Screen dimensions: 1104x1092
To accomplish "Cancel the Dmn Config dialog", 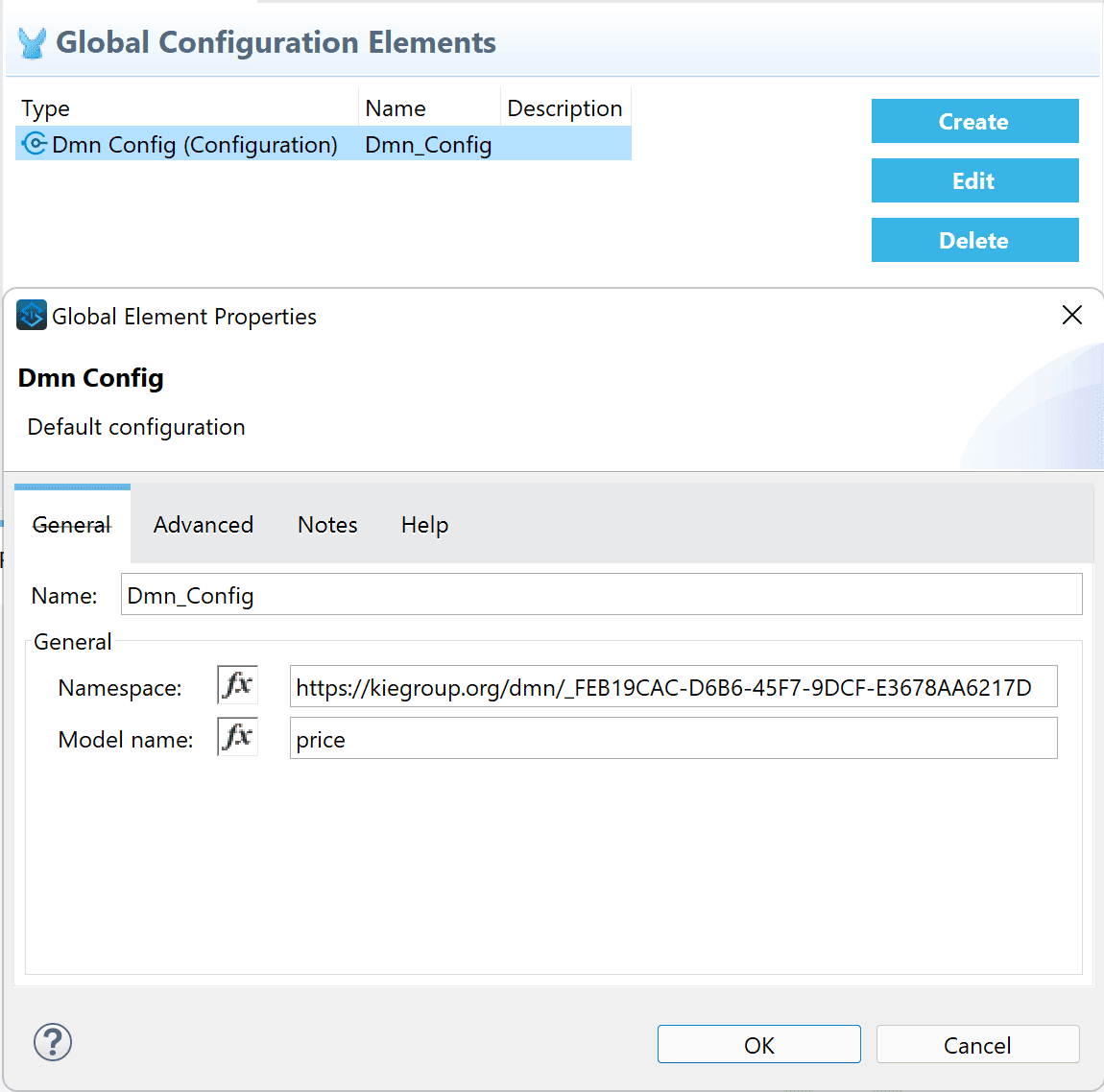I will [x=977, y=1045].
